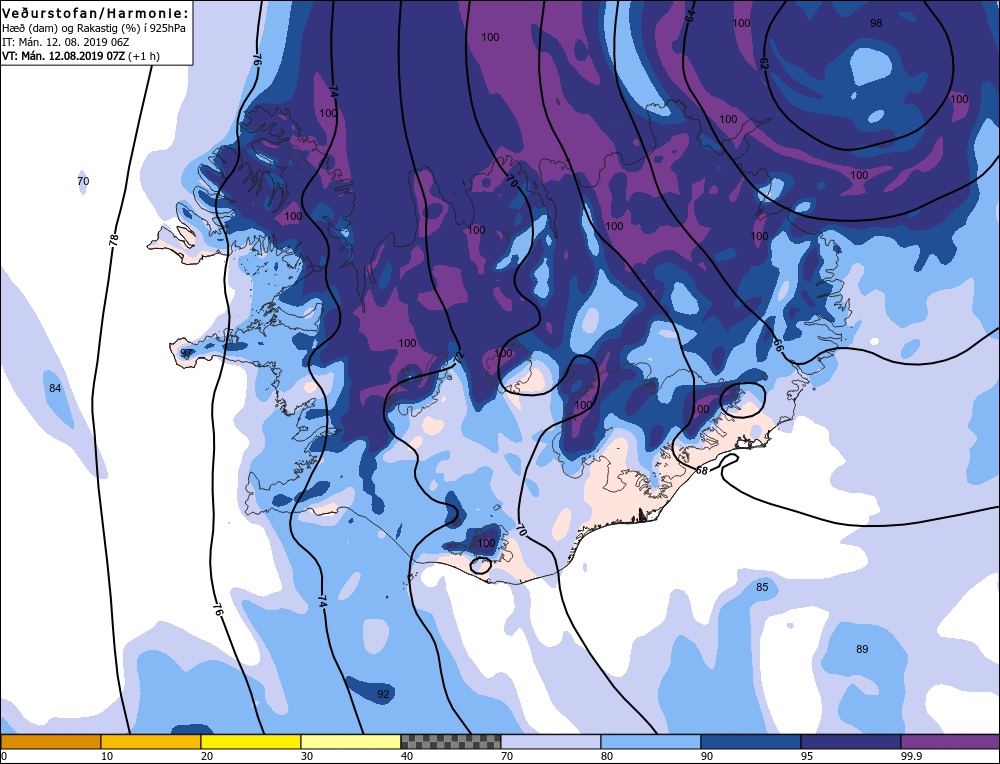Click the '89' humidity value on map
The image size is (1000, 764).
click(x=862, y=649)
